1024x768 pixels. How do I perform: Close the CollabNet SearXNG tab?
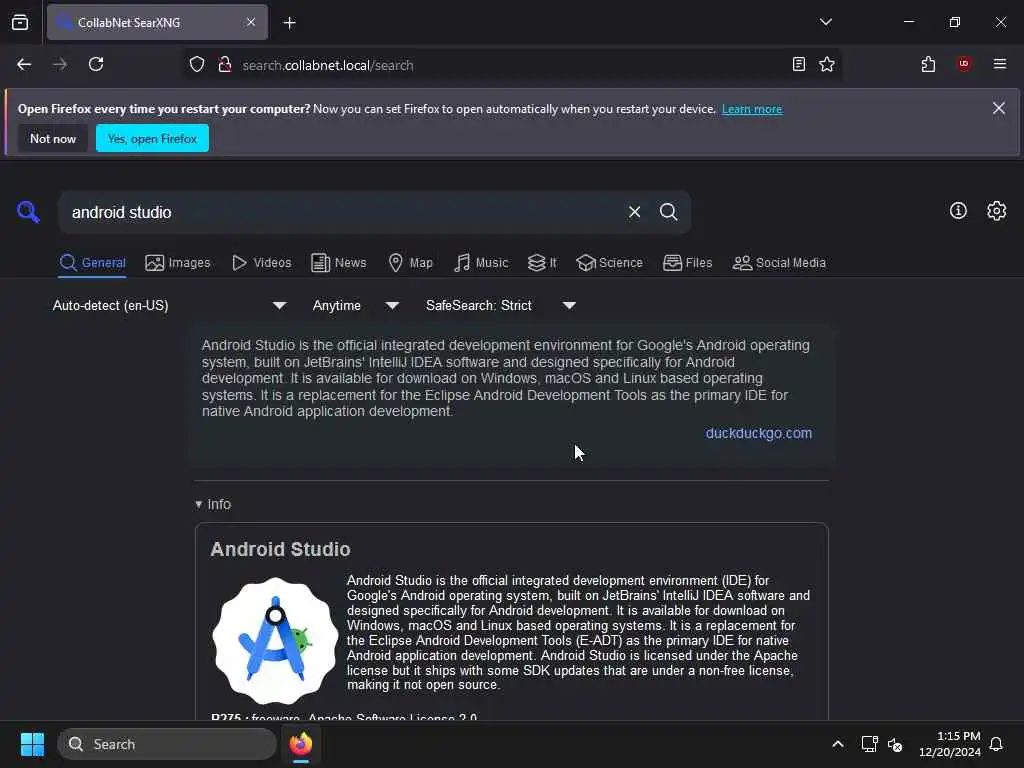click(x=251, y=22)
